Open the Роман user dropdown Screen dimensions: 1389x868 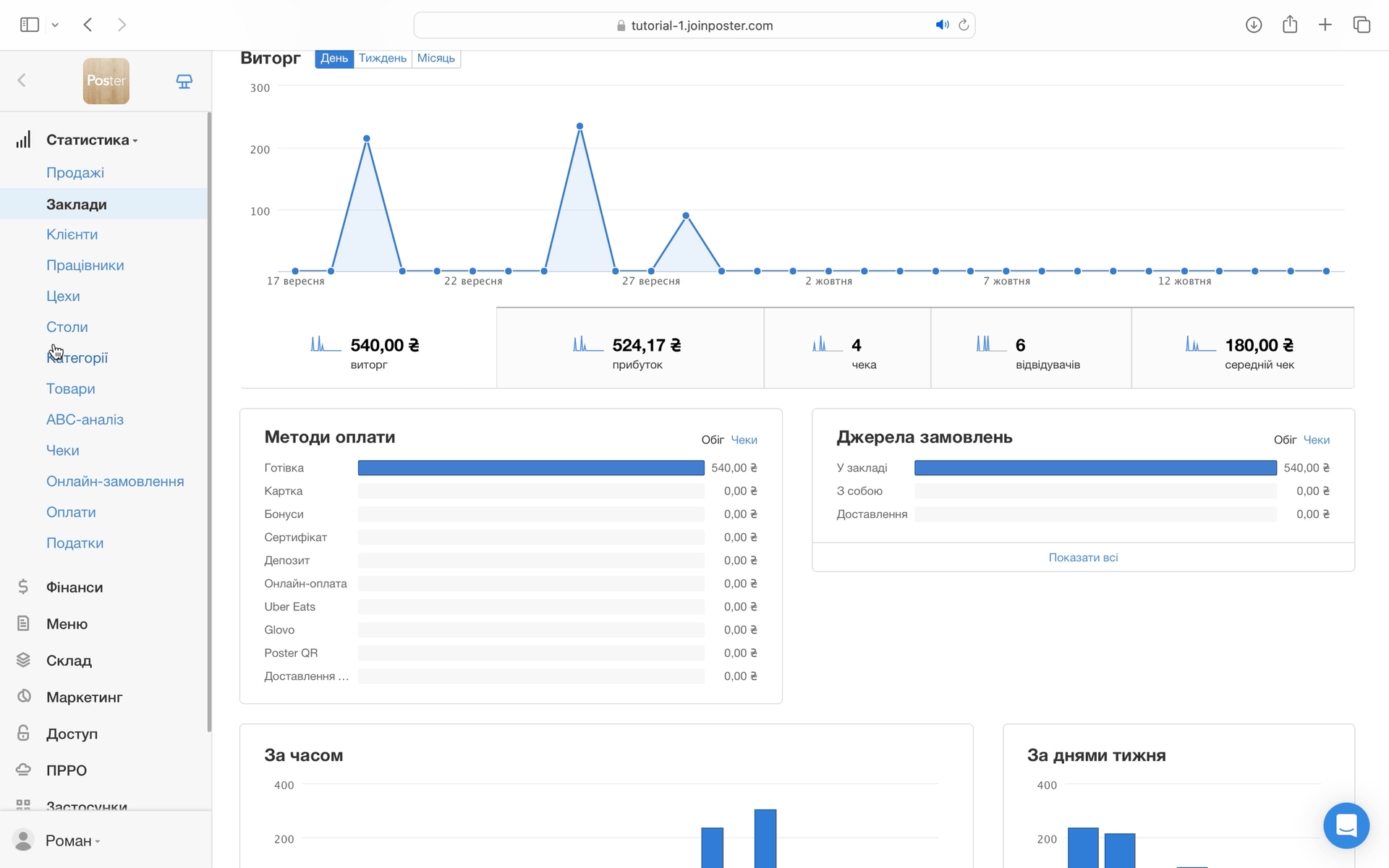coord(72,841)
